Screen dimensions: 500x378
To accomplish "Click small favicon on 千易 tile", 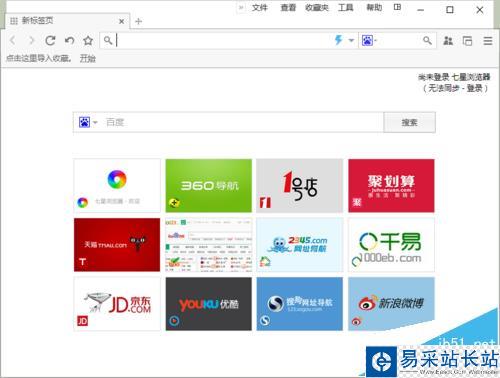I will point(357,262).
